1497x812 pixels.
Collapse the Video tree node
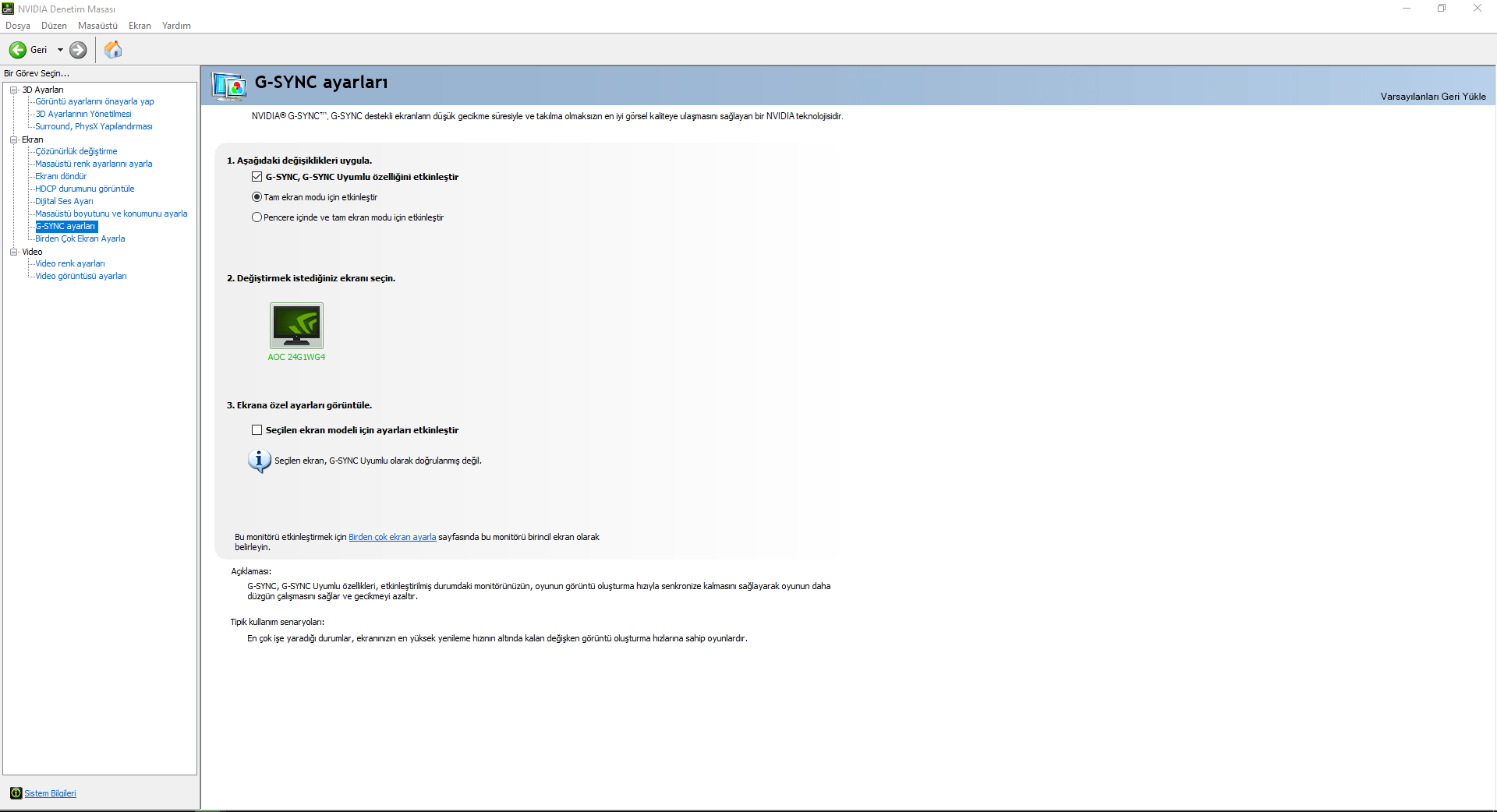[13, 252]
